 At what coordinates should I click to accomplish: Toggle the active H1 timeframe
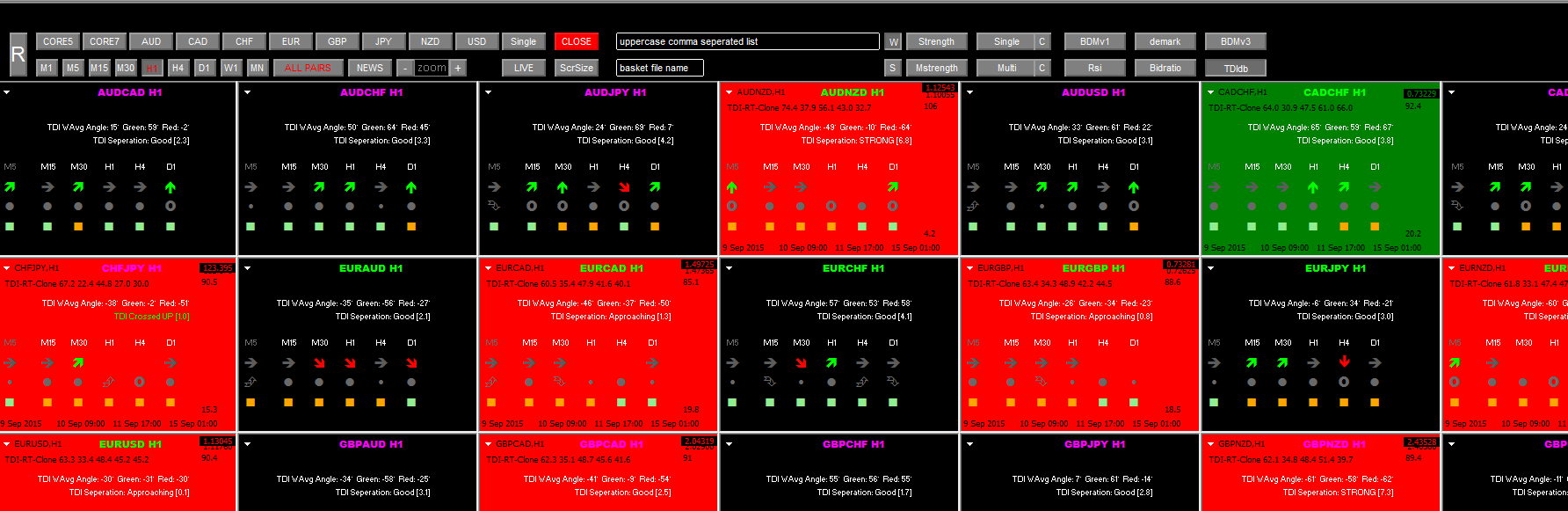152,68
